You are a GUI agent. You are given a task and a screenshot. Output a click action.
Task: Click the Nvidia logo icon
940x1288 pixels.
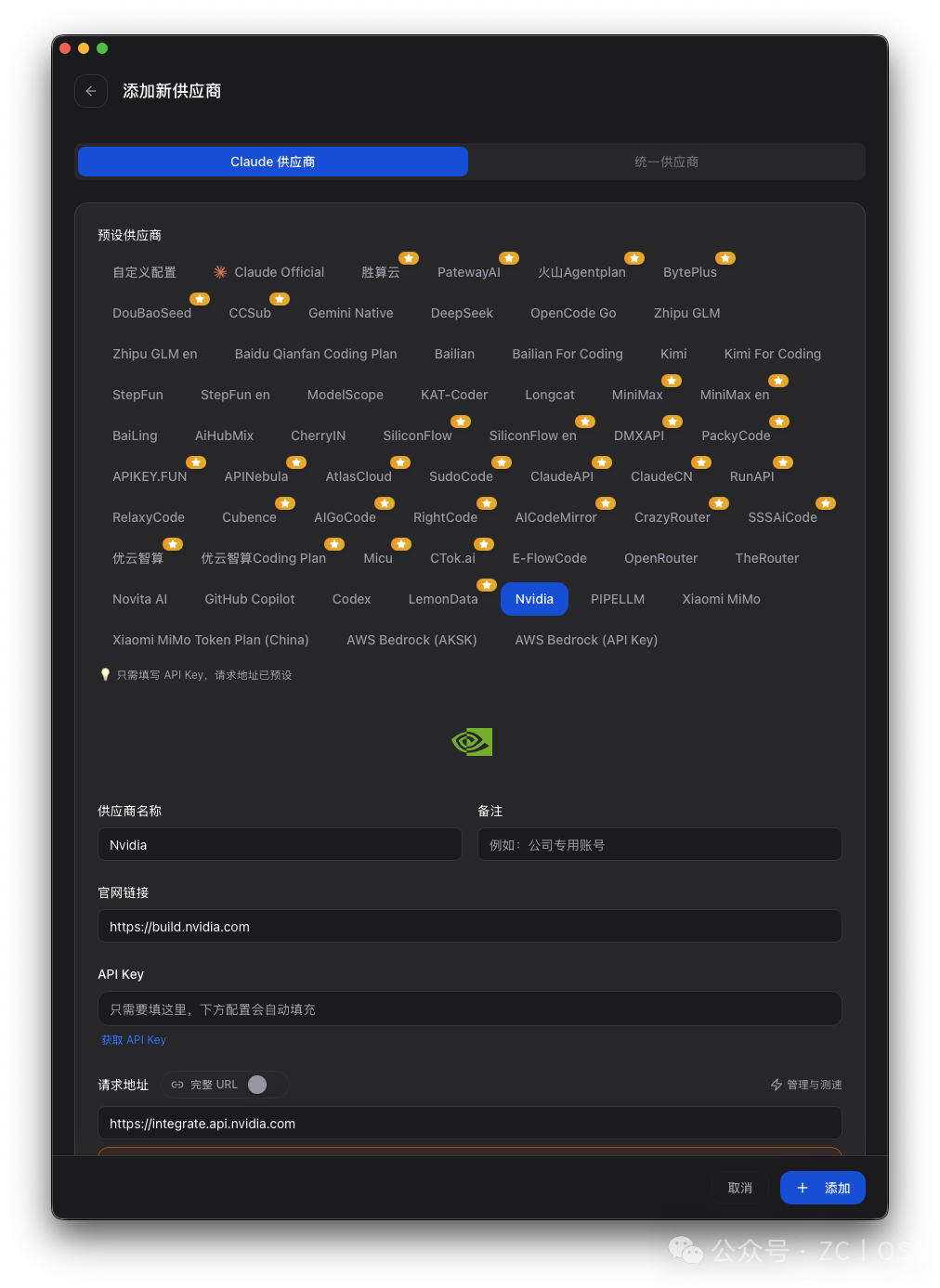click(471, 741)
